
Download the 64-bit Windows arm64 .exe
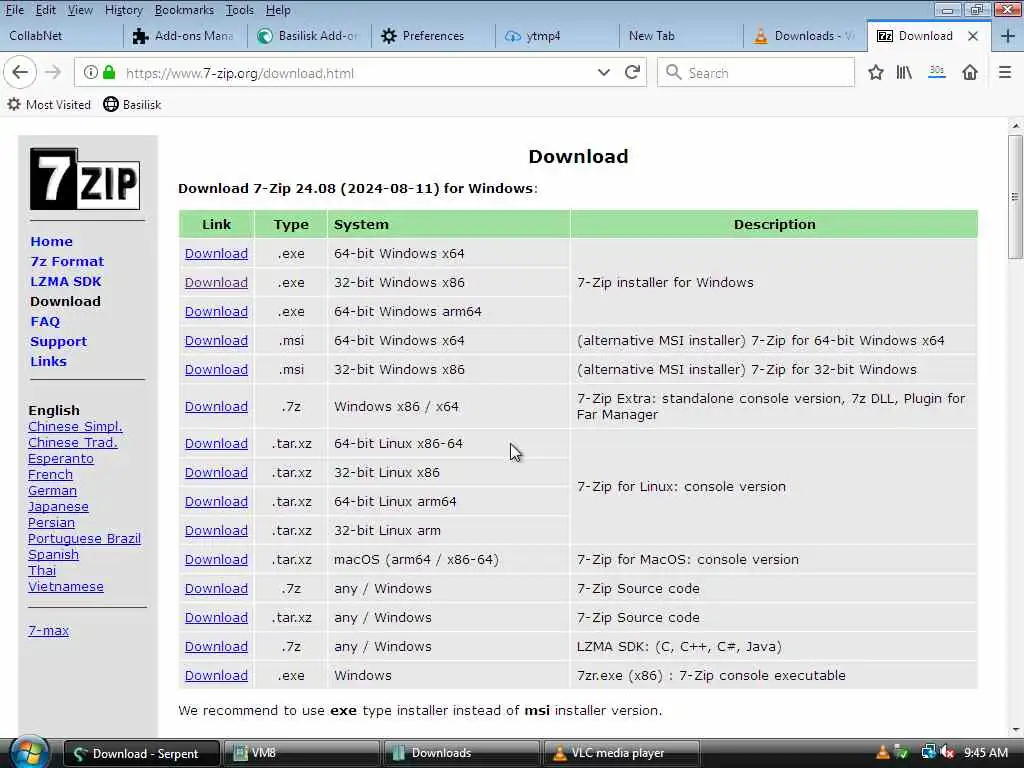pos(216,312)
